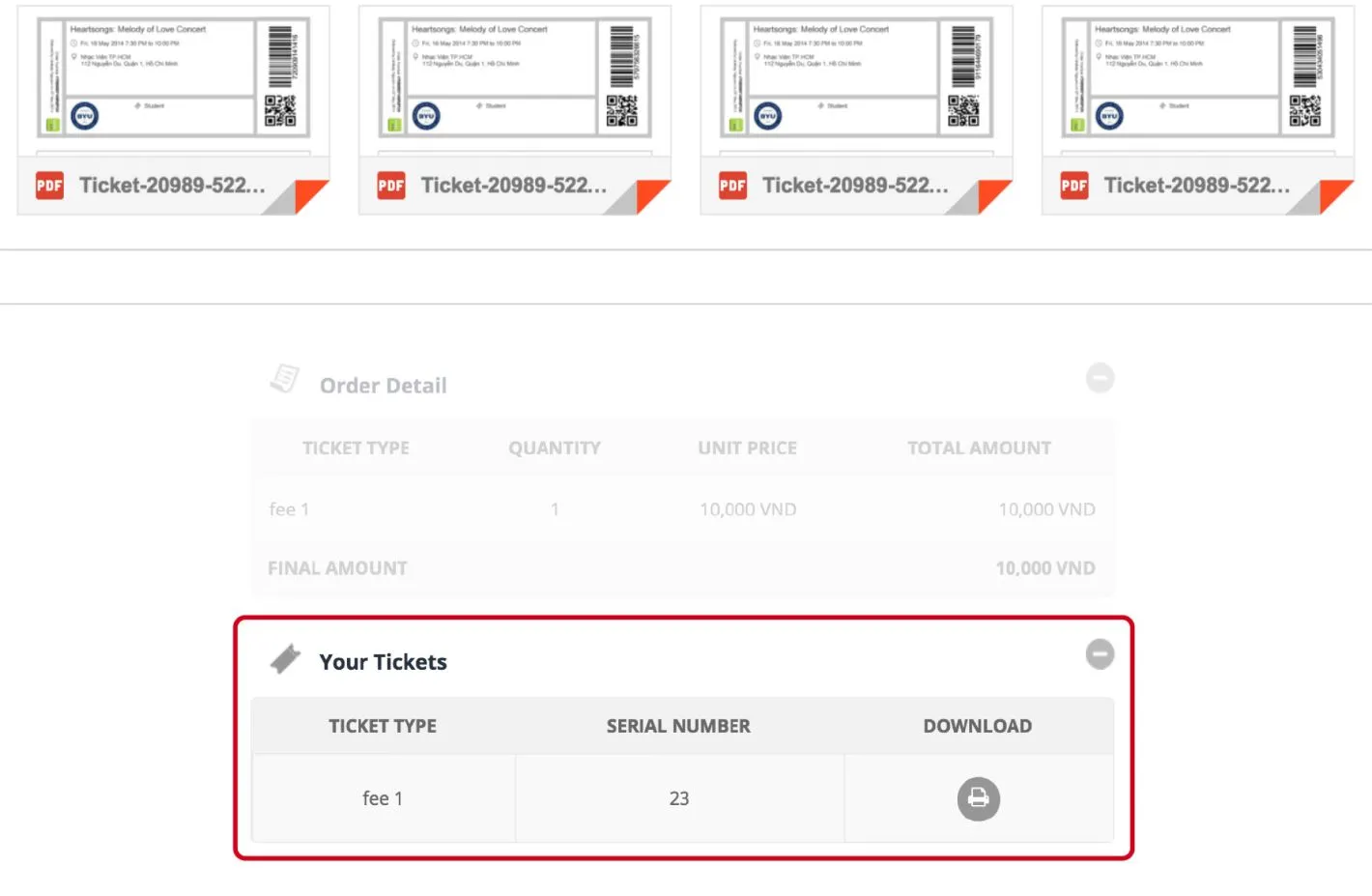Viewport: 1372px width, 896px height.
Task: Click the PDF icon on the second ticket
Action: [390, 185]
